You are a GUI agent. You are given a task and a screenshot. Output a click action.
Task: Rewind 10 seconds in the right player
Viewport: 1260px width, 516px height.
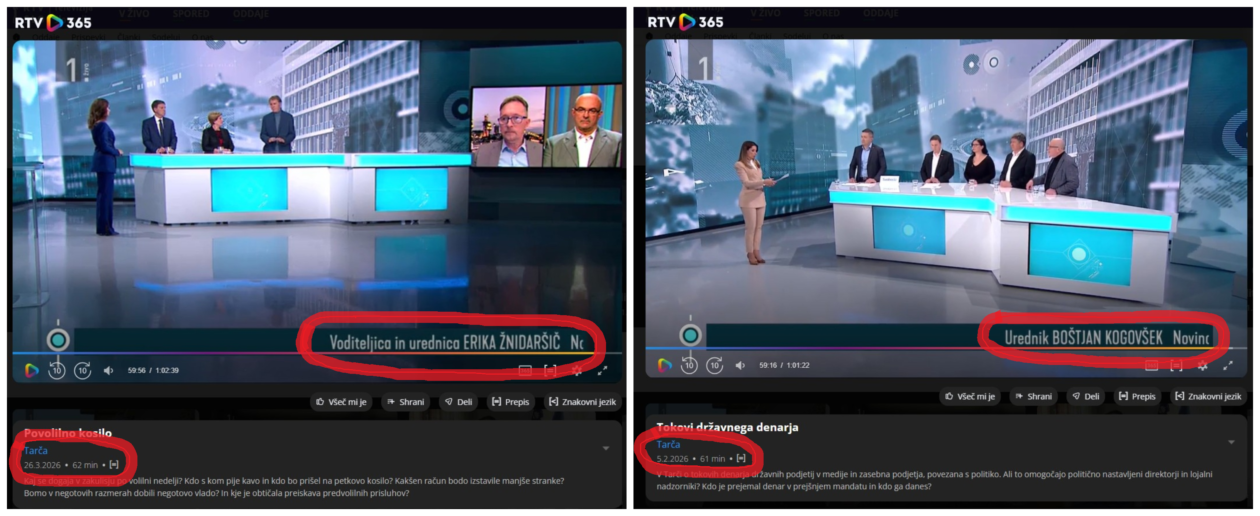pos(689,365)
